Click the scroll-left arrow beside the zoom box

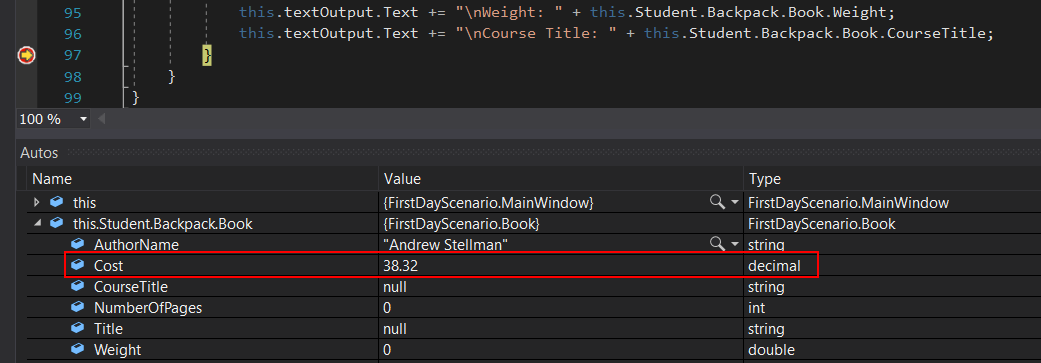[102, 119]
